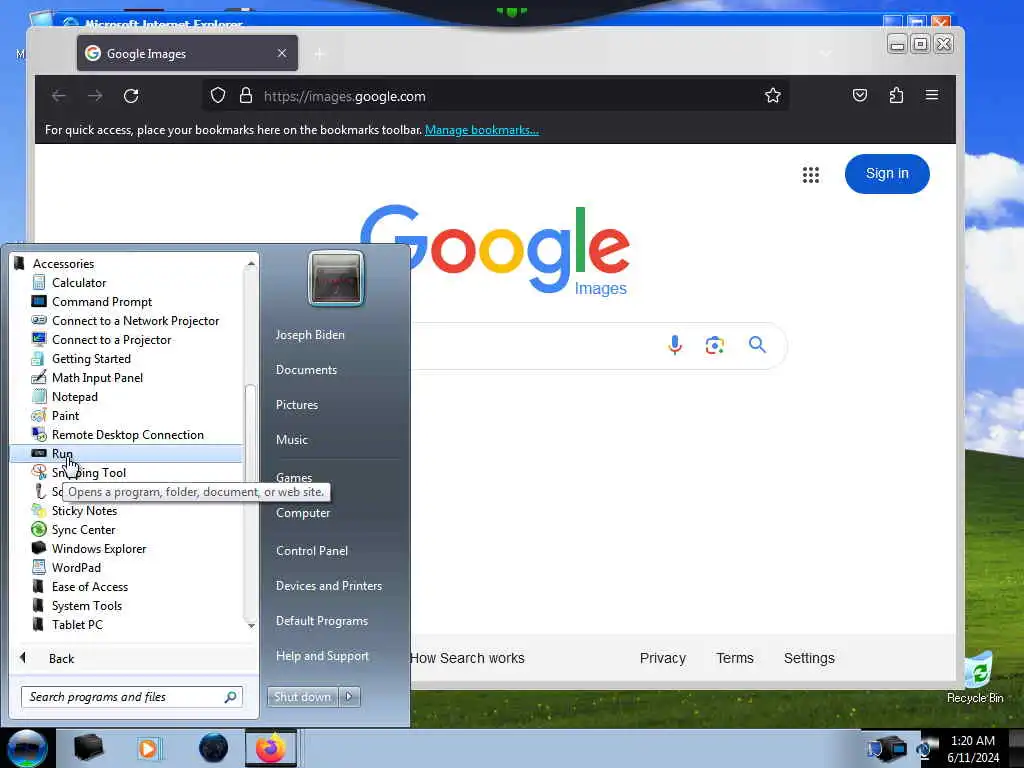1024x768 pixels.
Task: Open Snipping Tool
Action: click(x=89, y=472)
